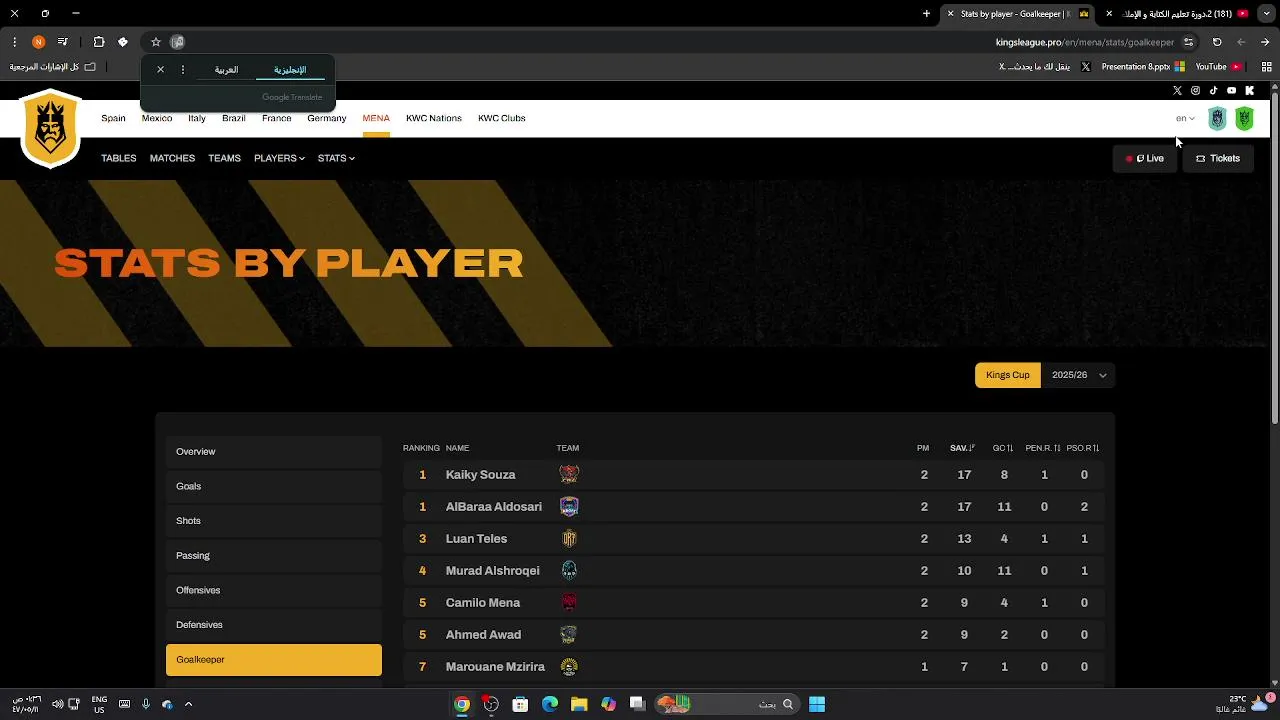Click the Google Translate icon in address bar
This screenshot has width=1280, height=720.
pos(177,42)
